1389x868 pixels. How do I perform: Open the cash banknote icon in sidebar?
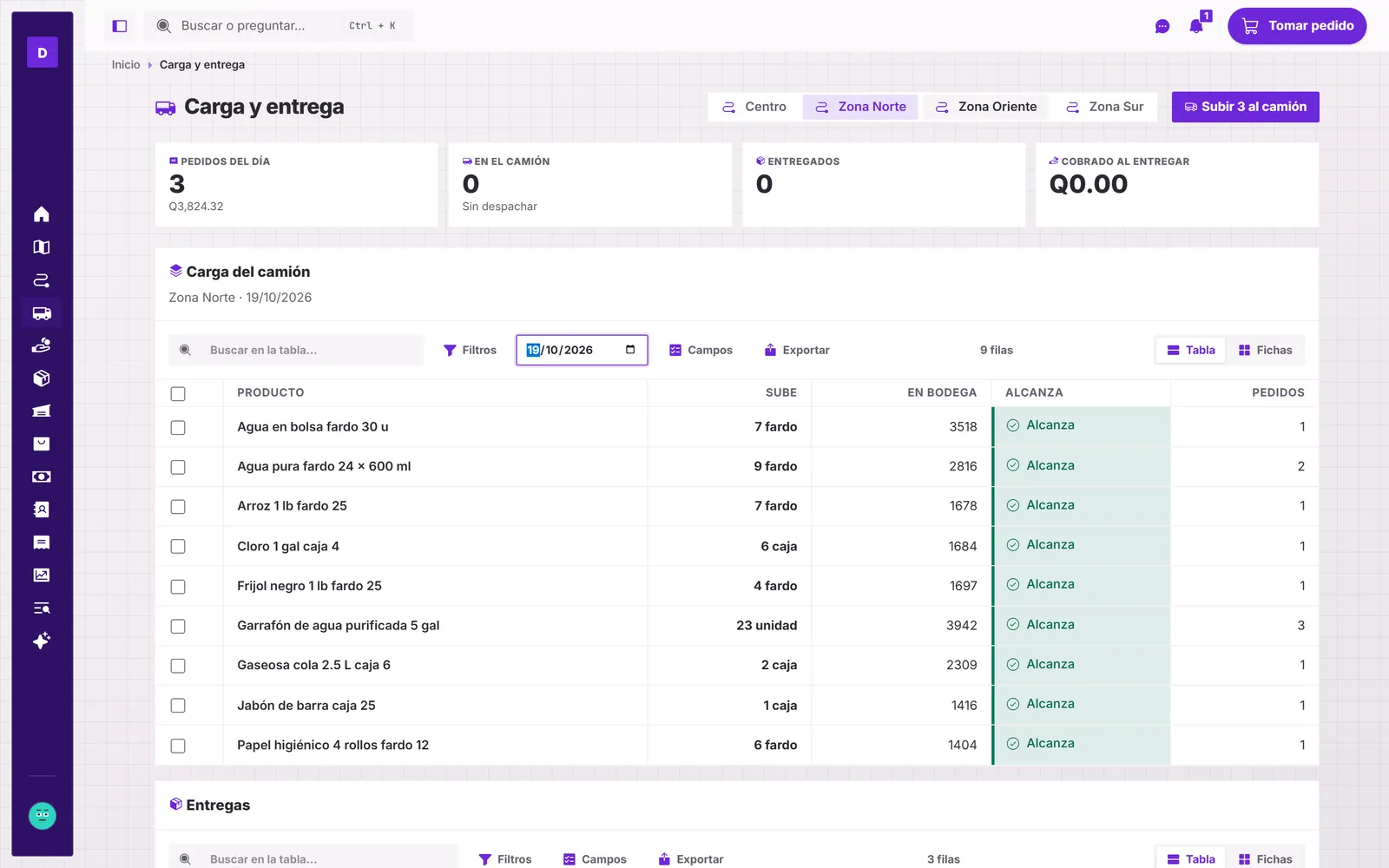click(x=42, y=477)
